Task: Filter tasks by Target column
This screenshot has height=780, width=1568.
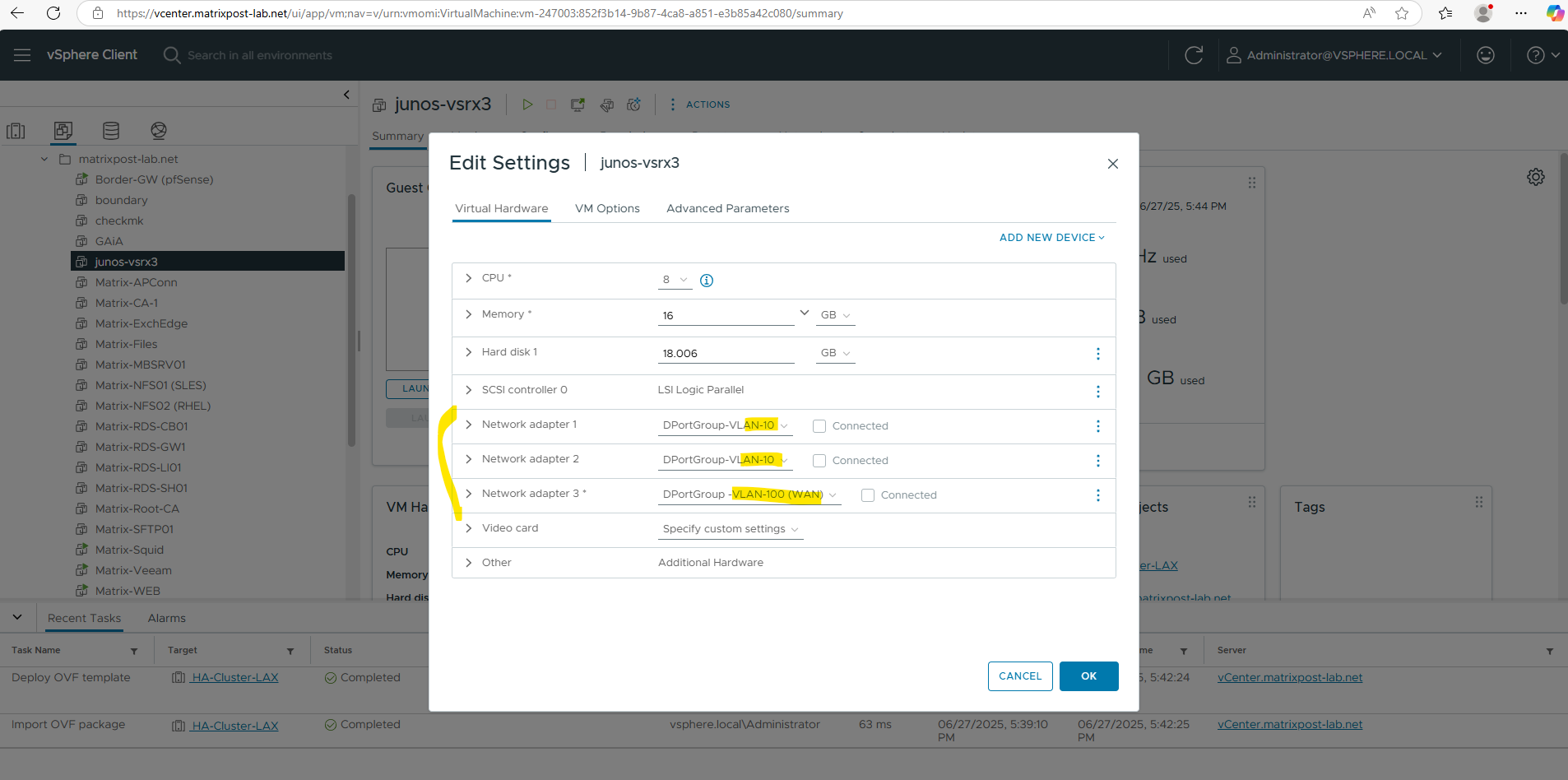Action: click(290, 651)
